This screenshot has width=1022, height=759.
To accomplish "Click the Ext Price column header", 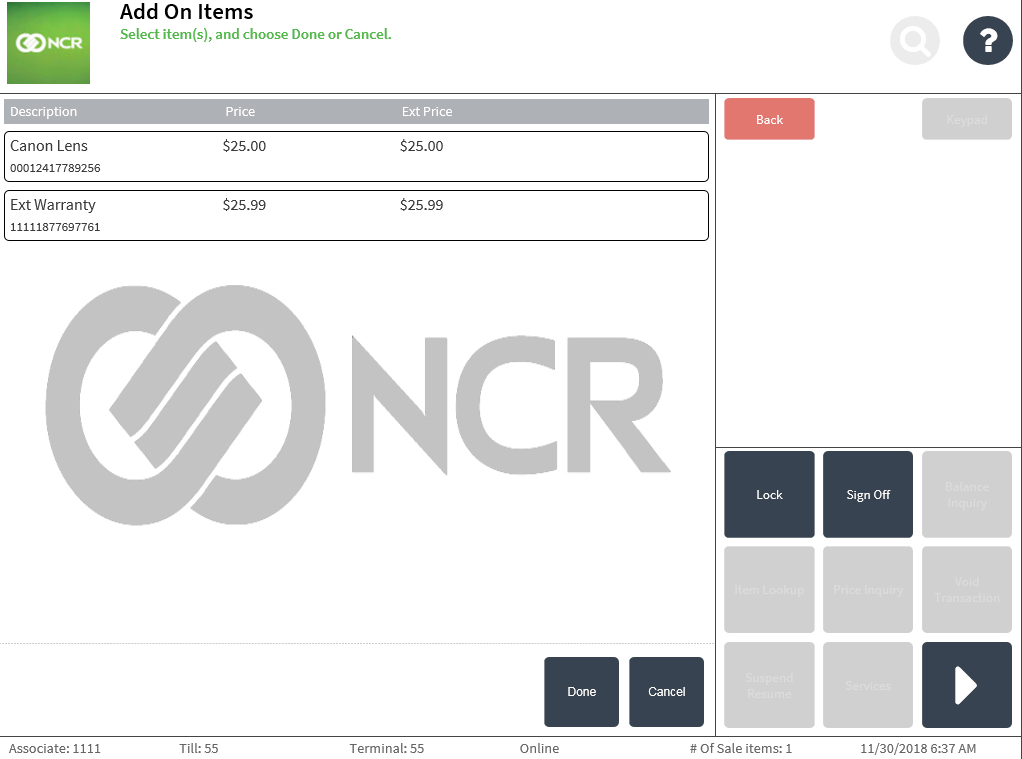I will point(427,112).
